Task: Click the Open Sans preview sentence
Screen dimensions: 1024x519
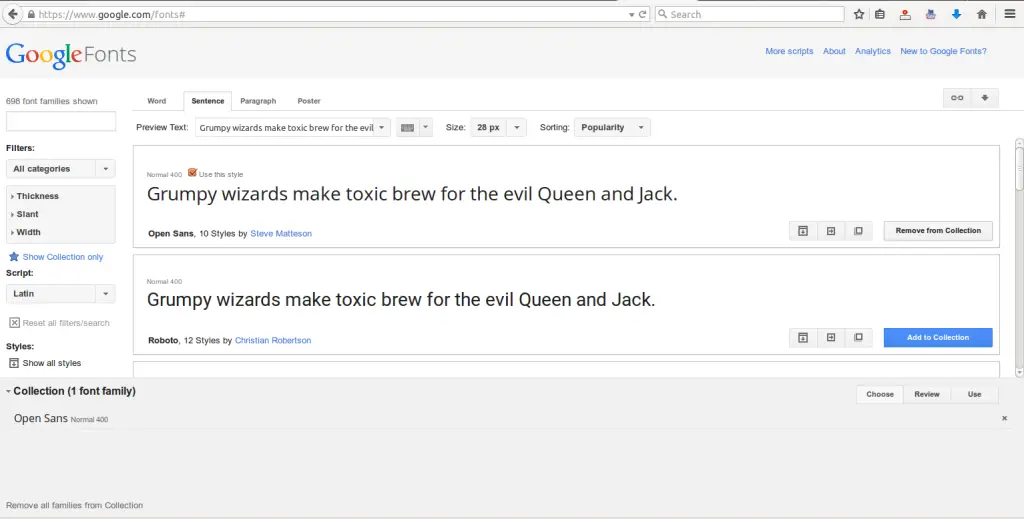Action: [412, 194]
